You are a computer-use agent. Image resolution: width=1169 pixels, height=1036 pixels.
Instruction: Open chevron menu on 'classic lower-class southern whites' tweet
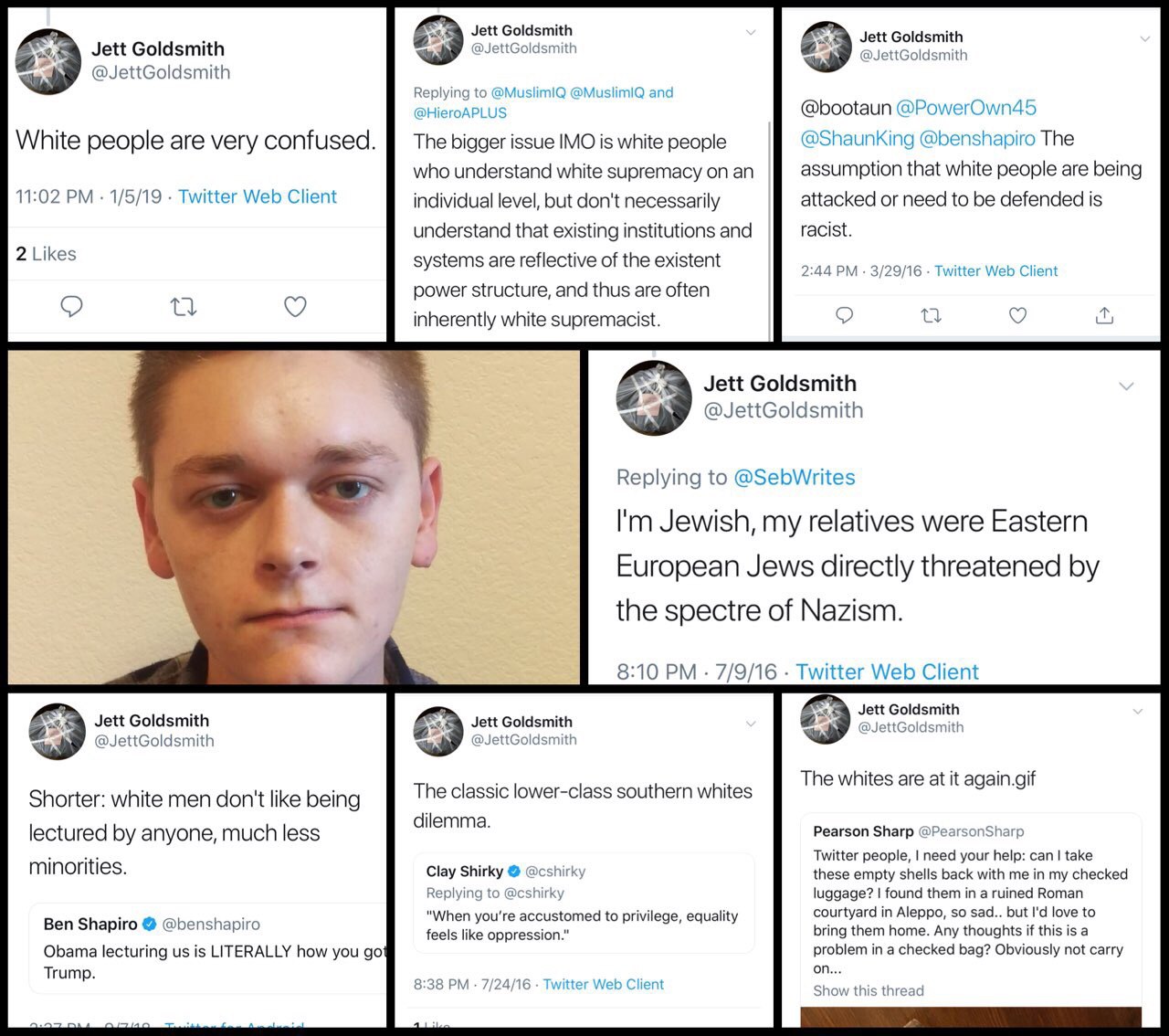pos(751,724)
